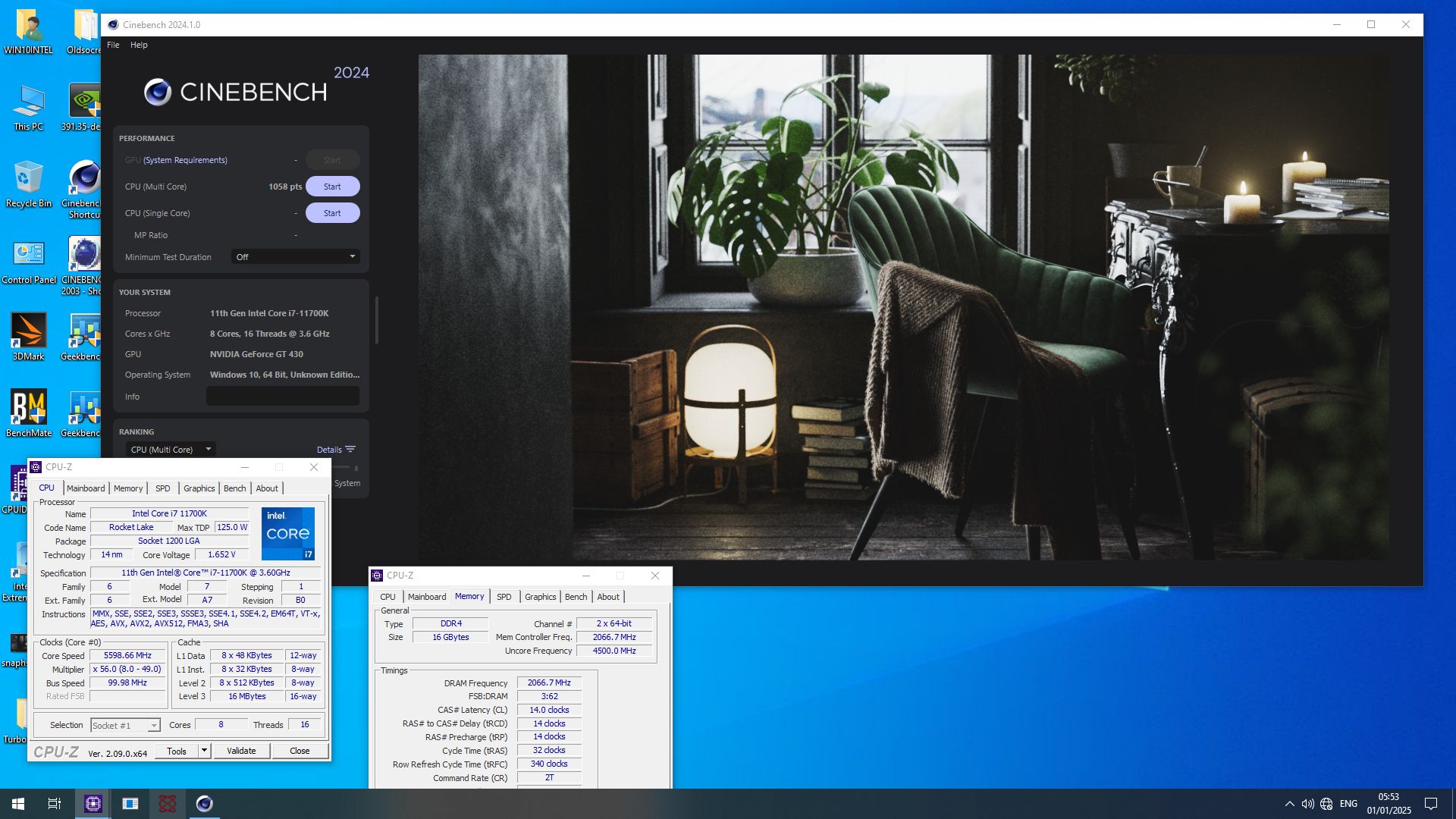
Task: Click the NVIDIA GeForce GT 430 text
Action: 256,354
